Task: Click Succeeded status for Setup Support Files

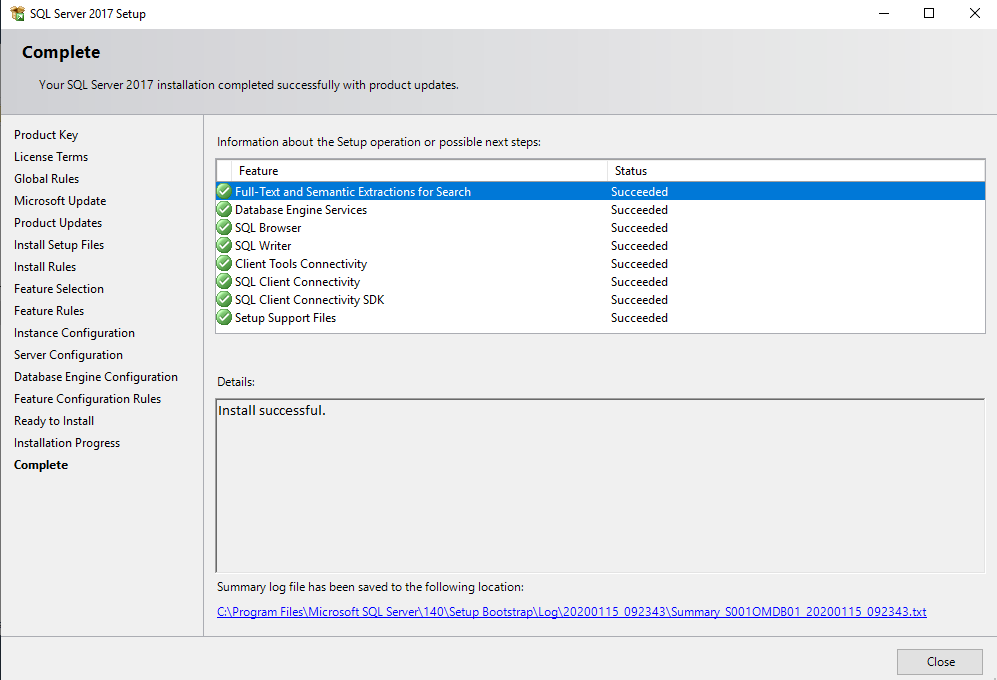Action: pyautogui.click(x=639, y=317)
